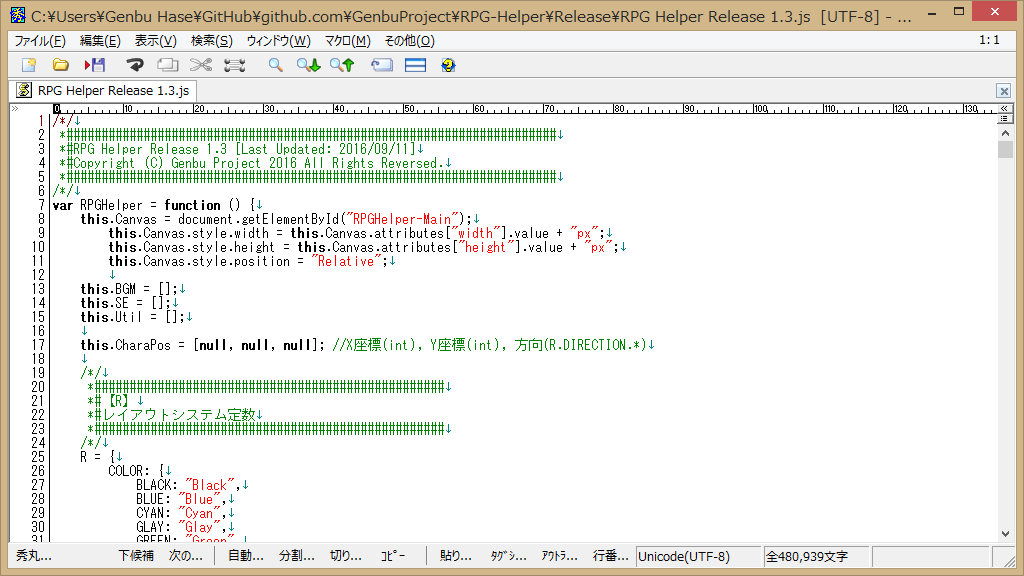Close the tab with the X button
Viewport: 1024px width, 576px height.
pos(1003,91)
